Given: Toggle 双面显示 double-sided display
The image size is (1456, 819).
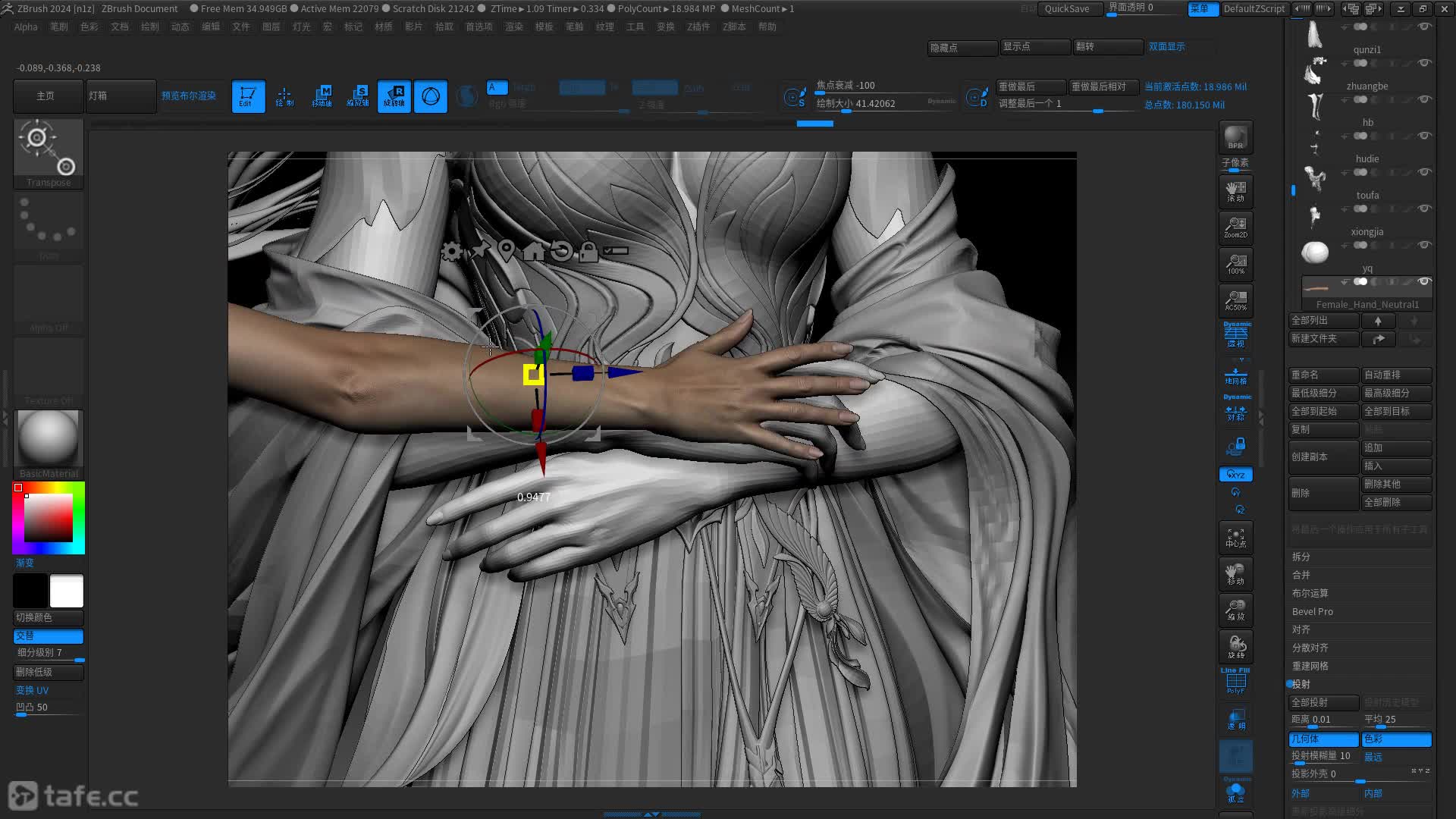Looking at the screenshot, I should point(1166,47).
